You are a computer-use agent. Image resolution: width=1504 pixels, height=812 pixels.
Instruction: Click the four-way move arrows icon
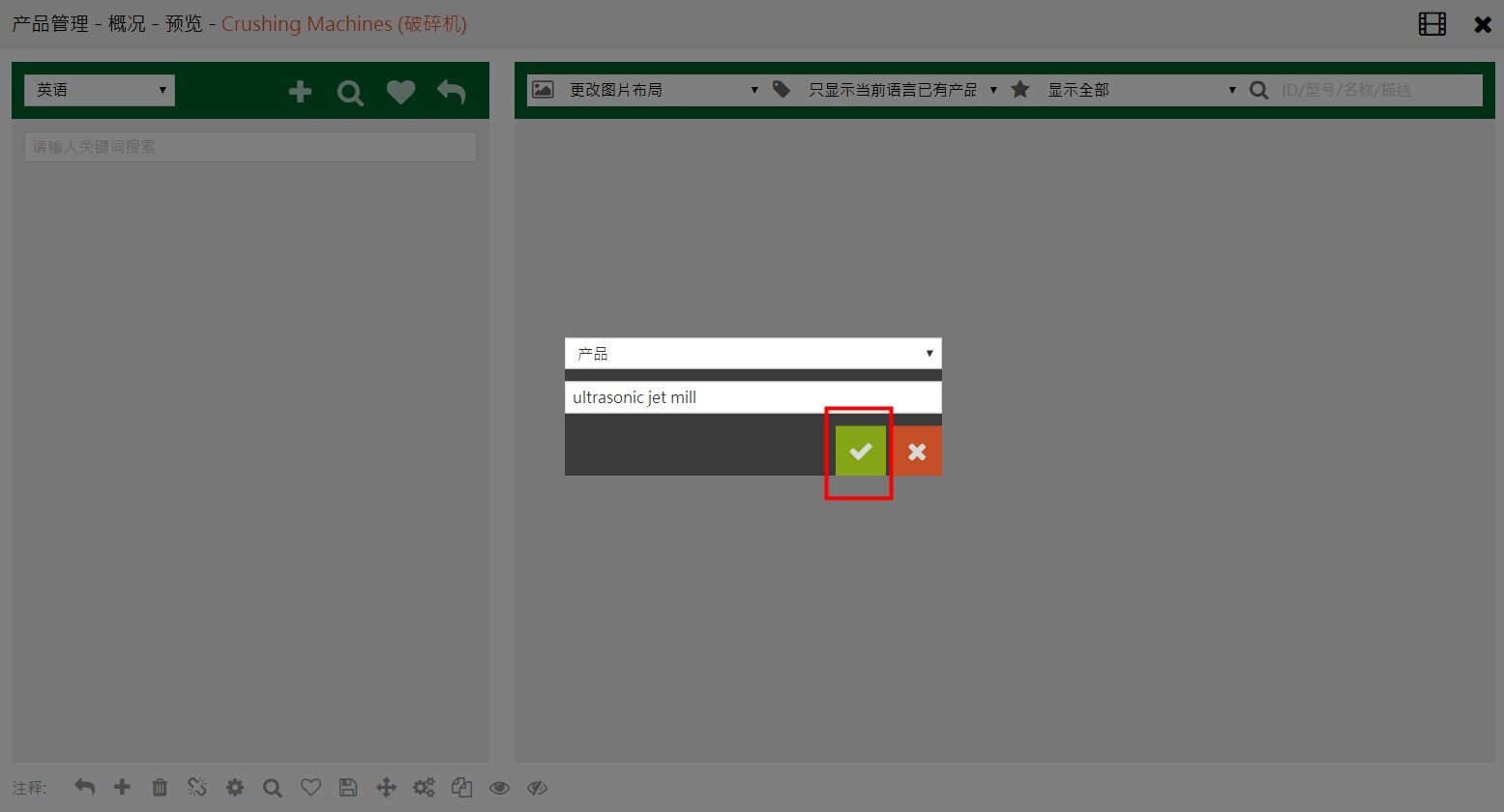pos(386,788)
